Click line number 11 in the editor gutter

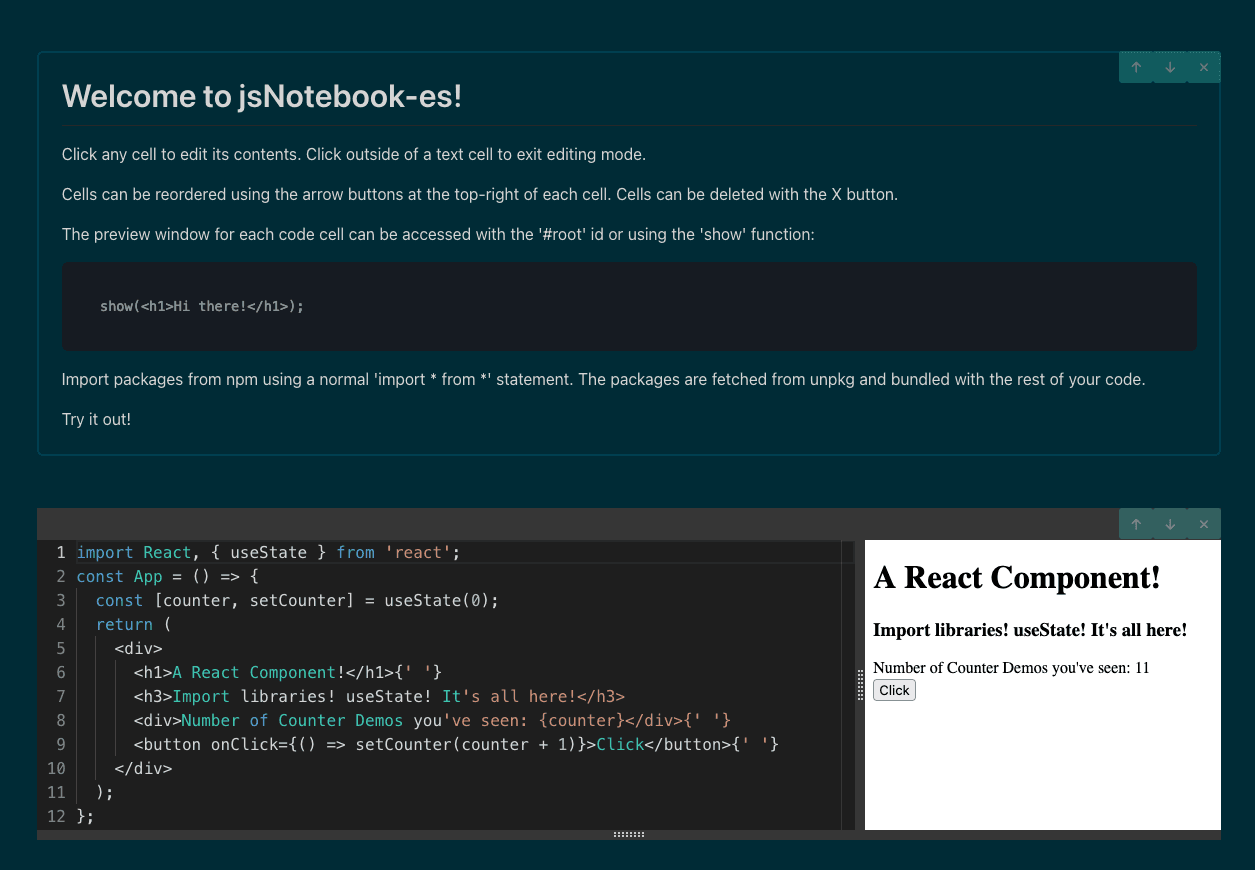pos(56,792)
